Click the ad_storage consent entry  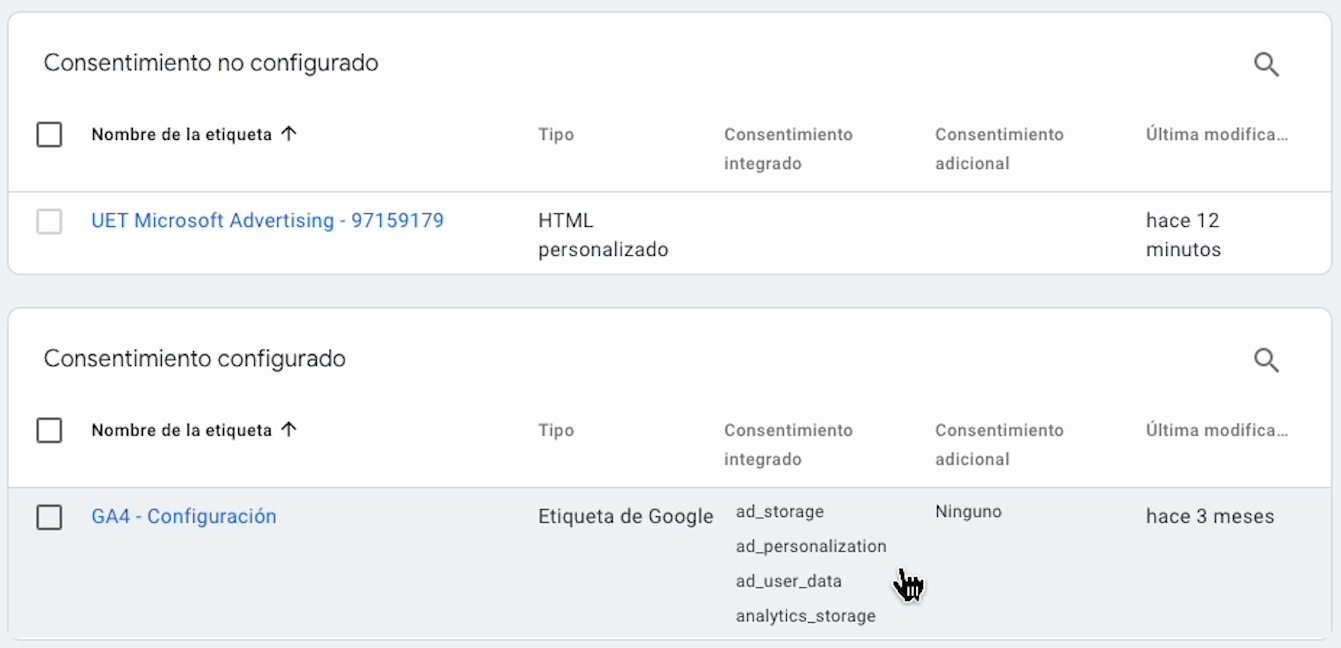click(x=780, y=512)
